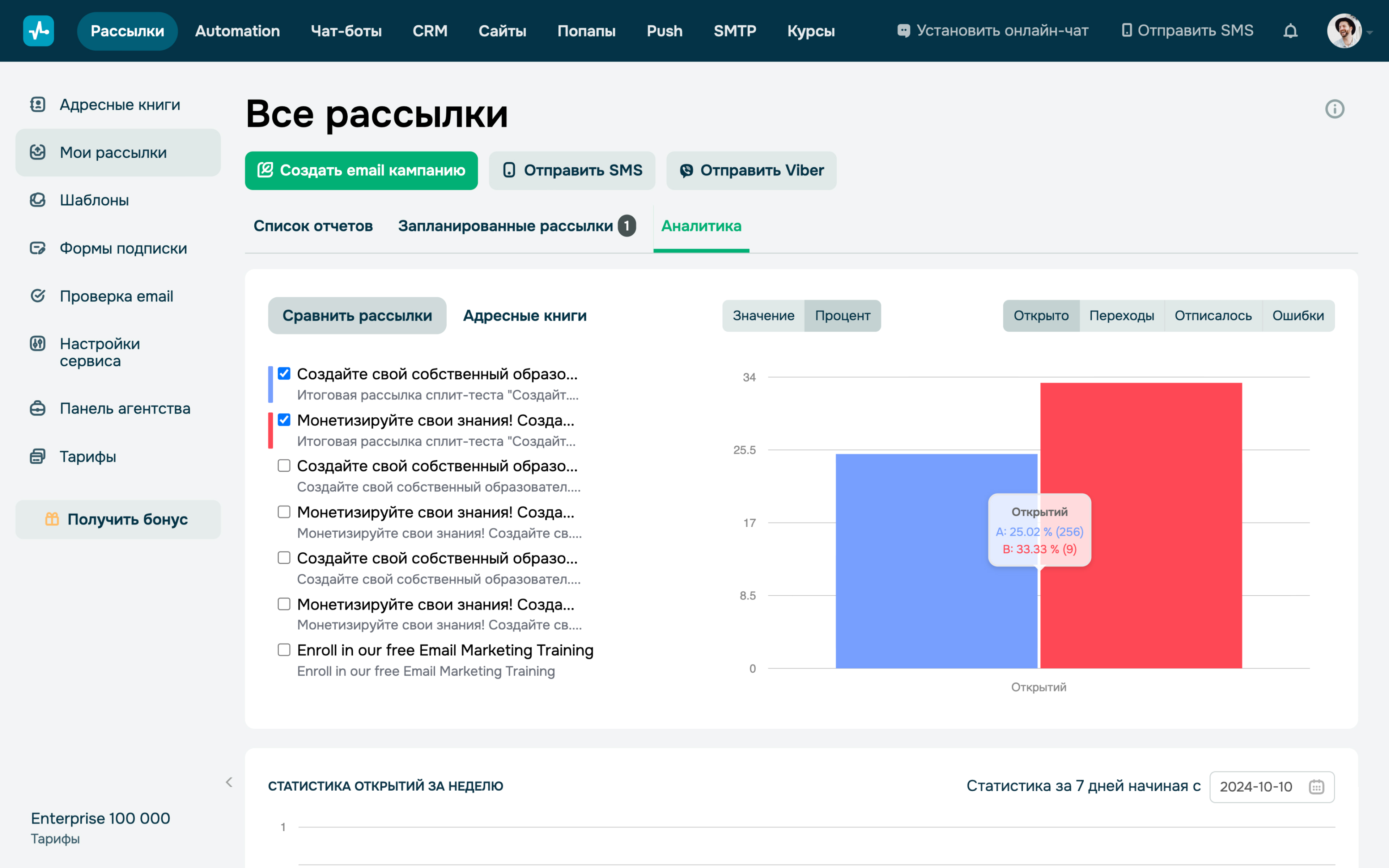This screenshot has width=1389, height=868.
Task: Check the sixth campaign Монетизируйте свои знания
Action: tap(284, 604)
